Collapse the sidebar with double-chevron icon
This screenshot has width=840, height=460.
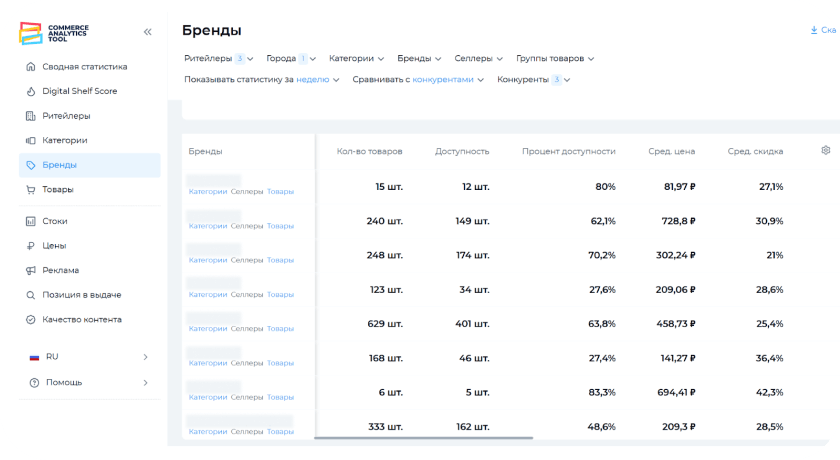point(148,32)
